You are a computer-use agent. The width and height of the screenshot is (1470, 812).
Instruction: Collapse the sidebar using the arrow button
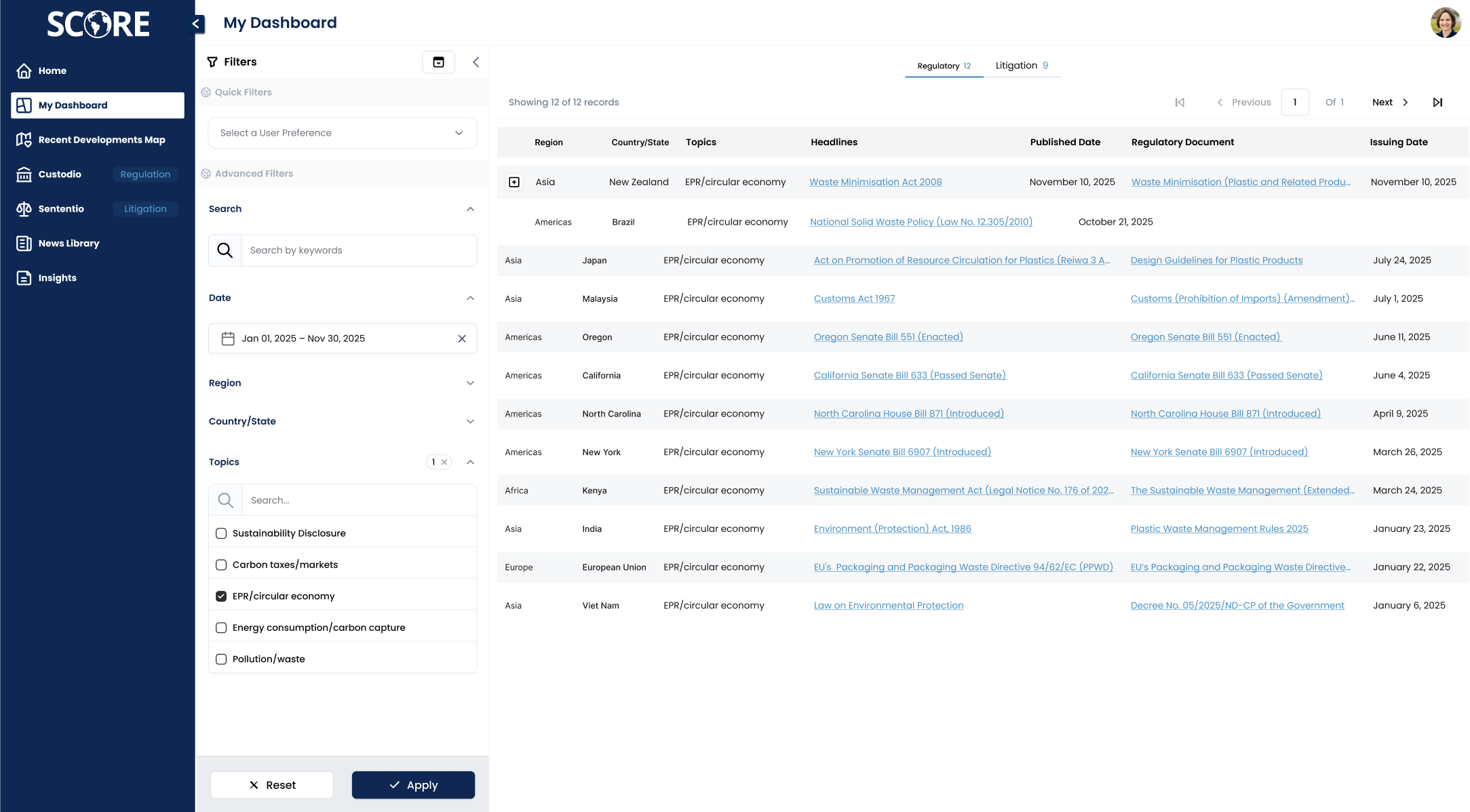pyautogui.click(x=195, y=24)
